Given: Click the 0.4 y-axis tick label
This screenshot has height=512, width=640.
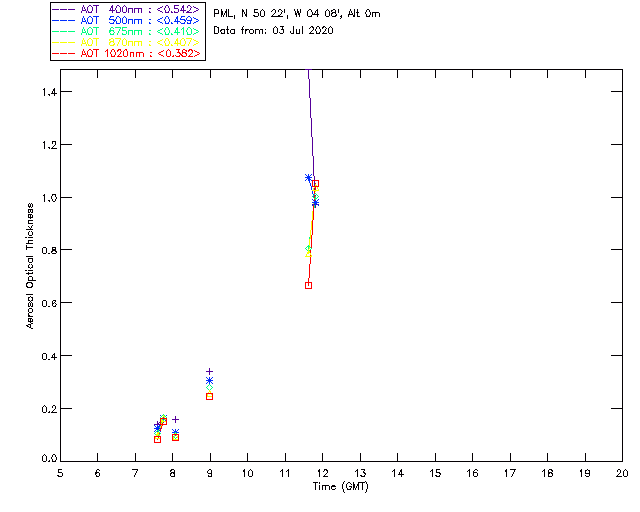Looking at the screenshot, I should (49, 356).
